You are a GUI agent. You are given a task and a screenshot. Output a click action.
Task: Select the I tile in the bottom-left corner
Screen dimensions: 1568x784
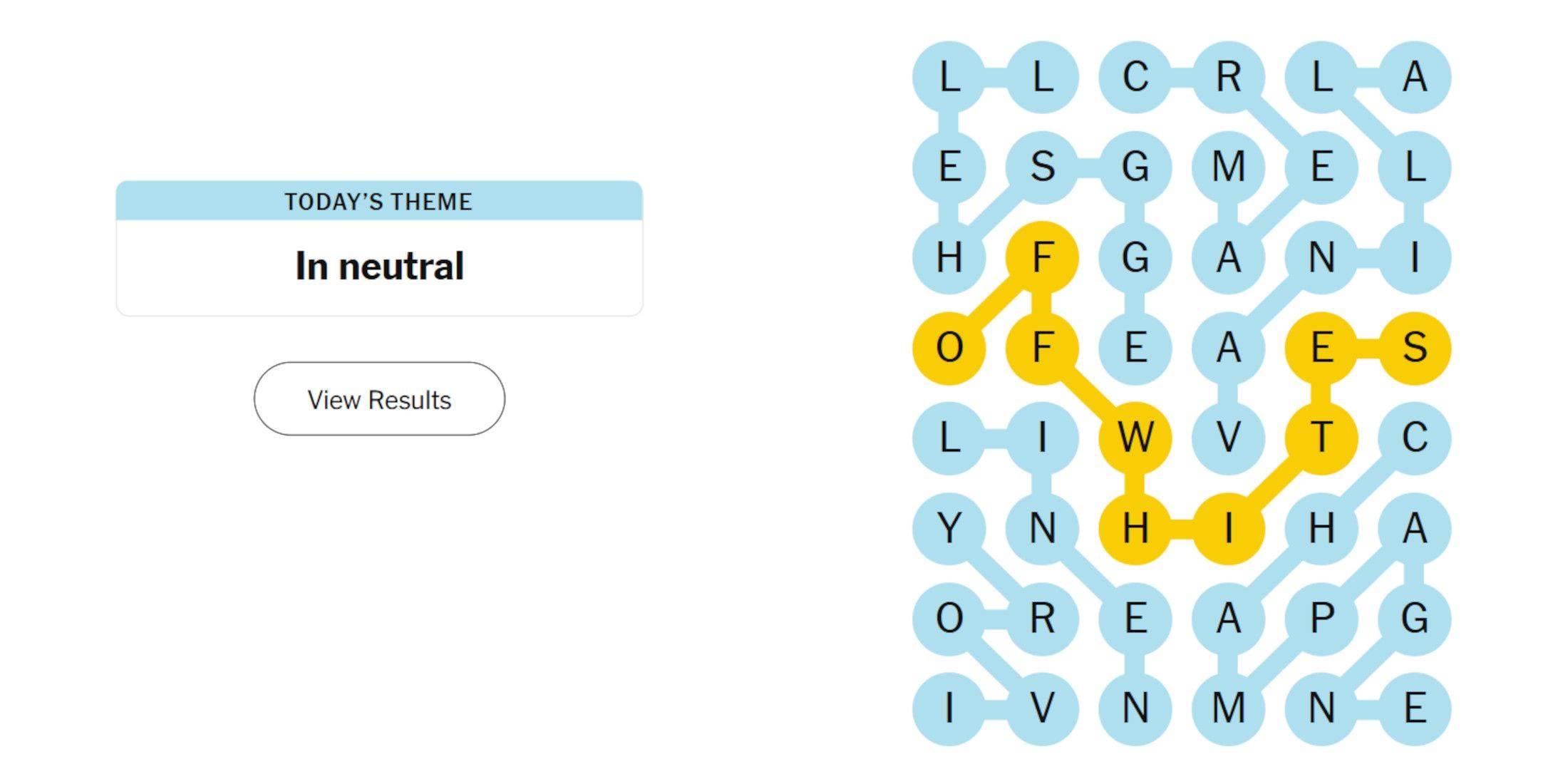949,708
